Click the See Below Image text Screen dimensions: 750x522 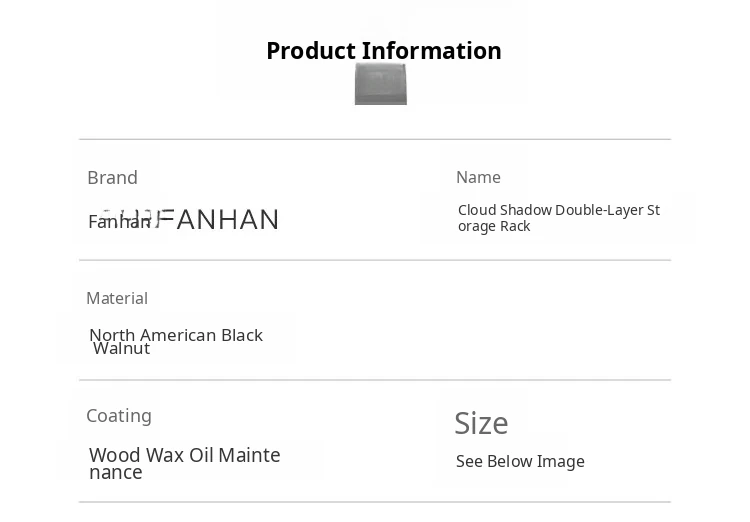click(x=520, y=461)
